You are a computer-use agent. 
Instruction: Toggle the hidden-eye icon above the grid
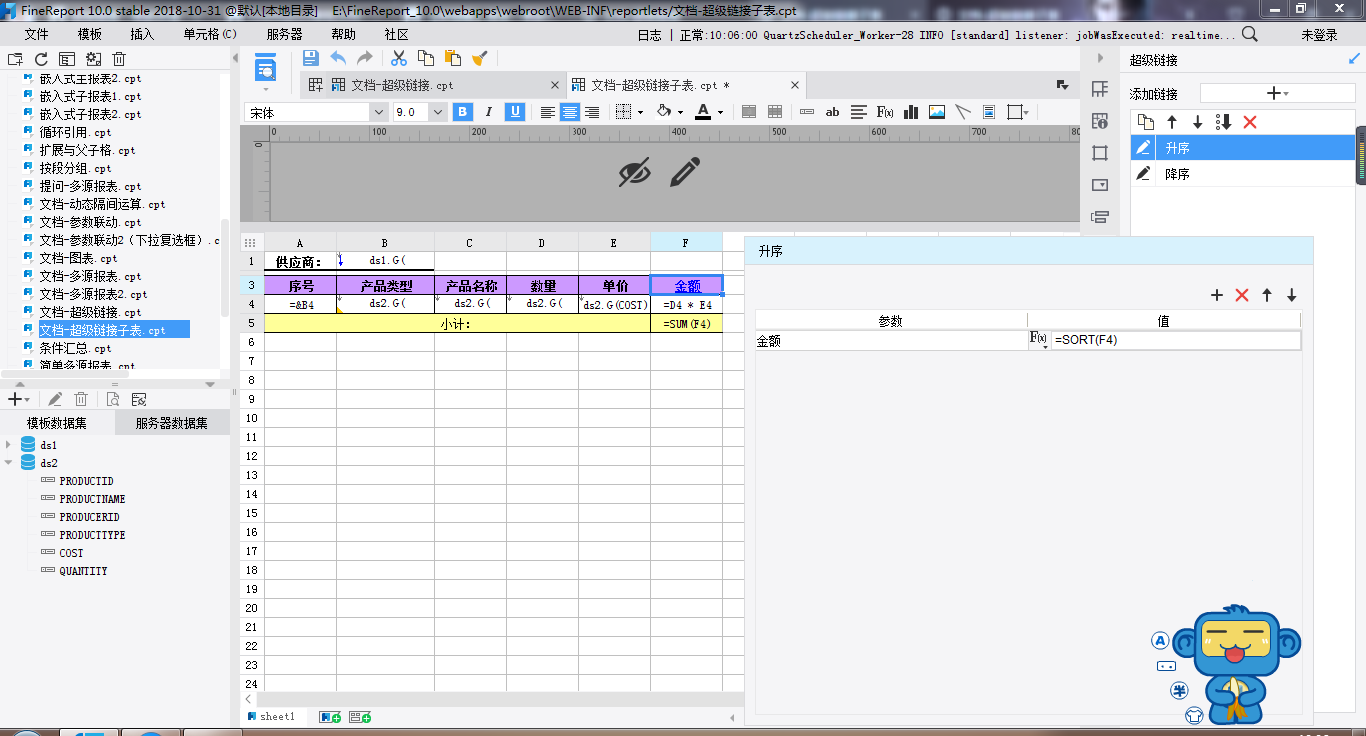pos(634,172)
